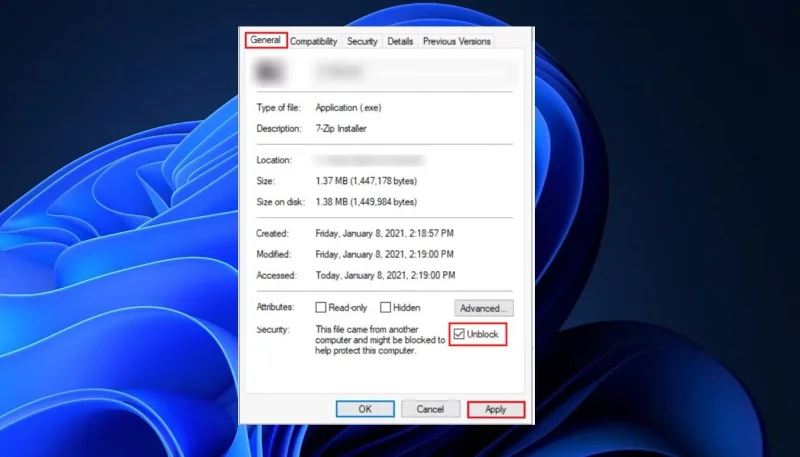The width and height of the screenshot is (800, 457).
Task: Click the blurred file icon at top
Action: click(269, 72)
